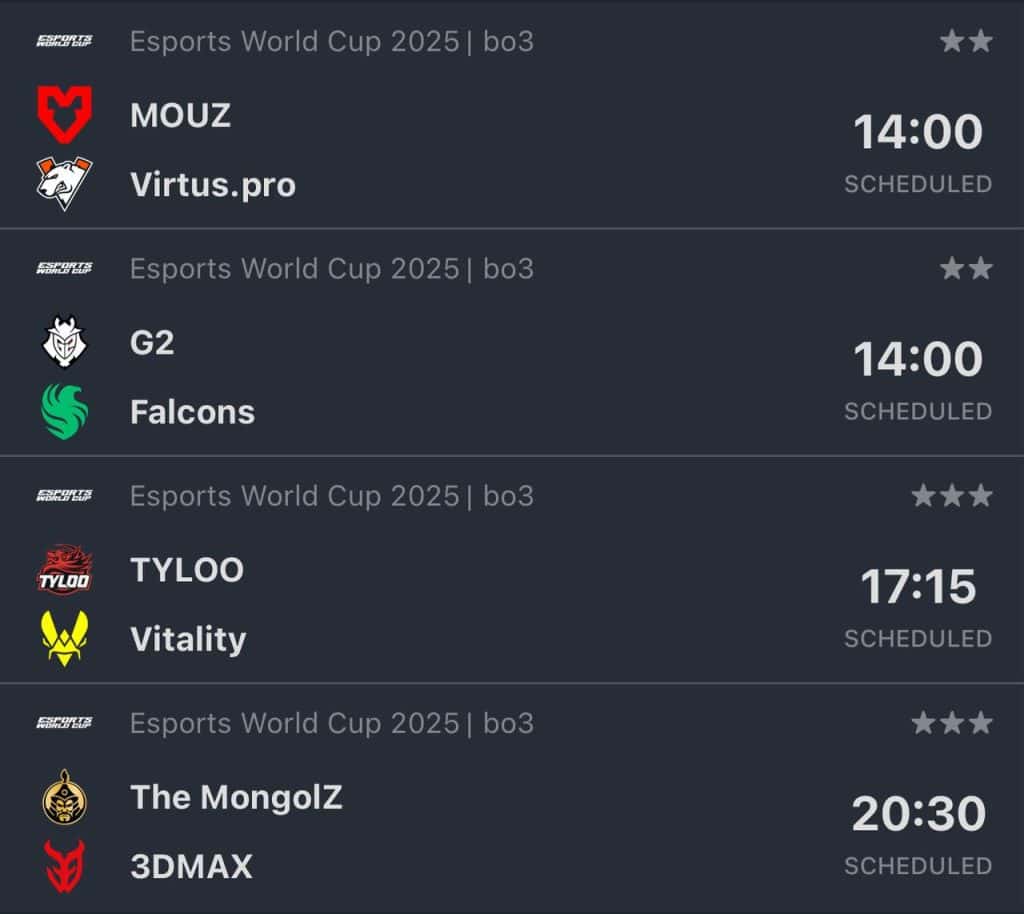Select the Vitality team name
Image resolution: width=1024 pixels, height=914 pixels.
pos(188,639)
